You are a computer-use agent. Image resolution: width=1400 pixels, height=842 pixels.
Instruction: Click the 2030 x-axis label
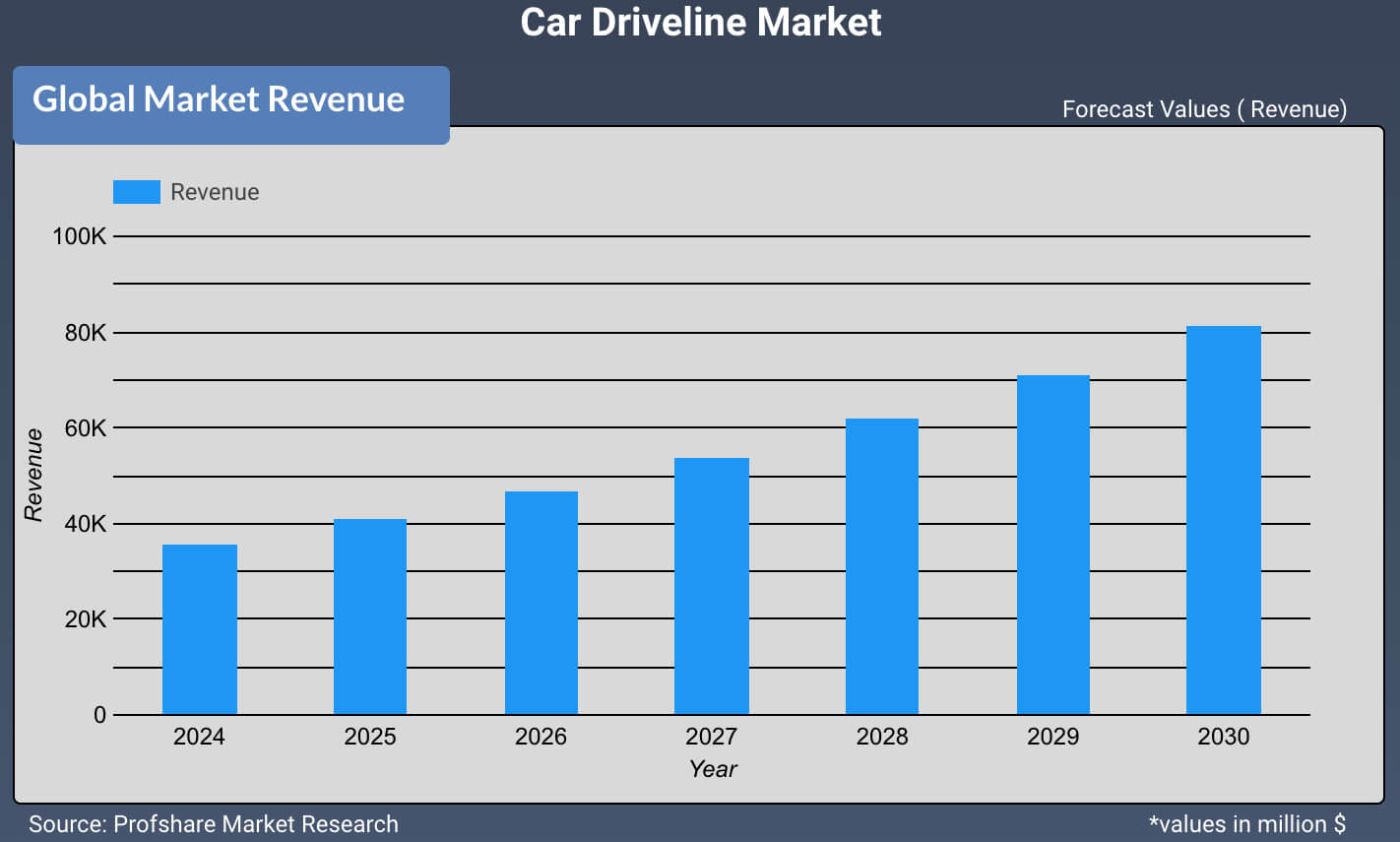pos(1224,737)
